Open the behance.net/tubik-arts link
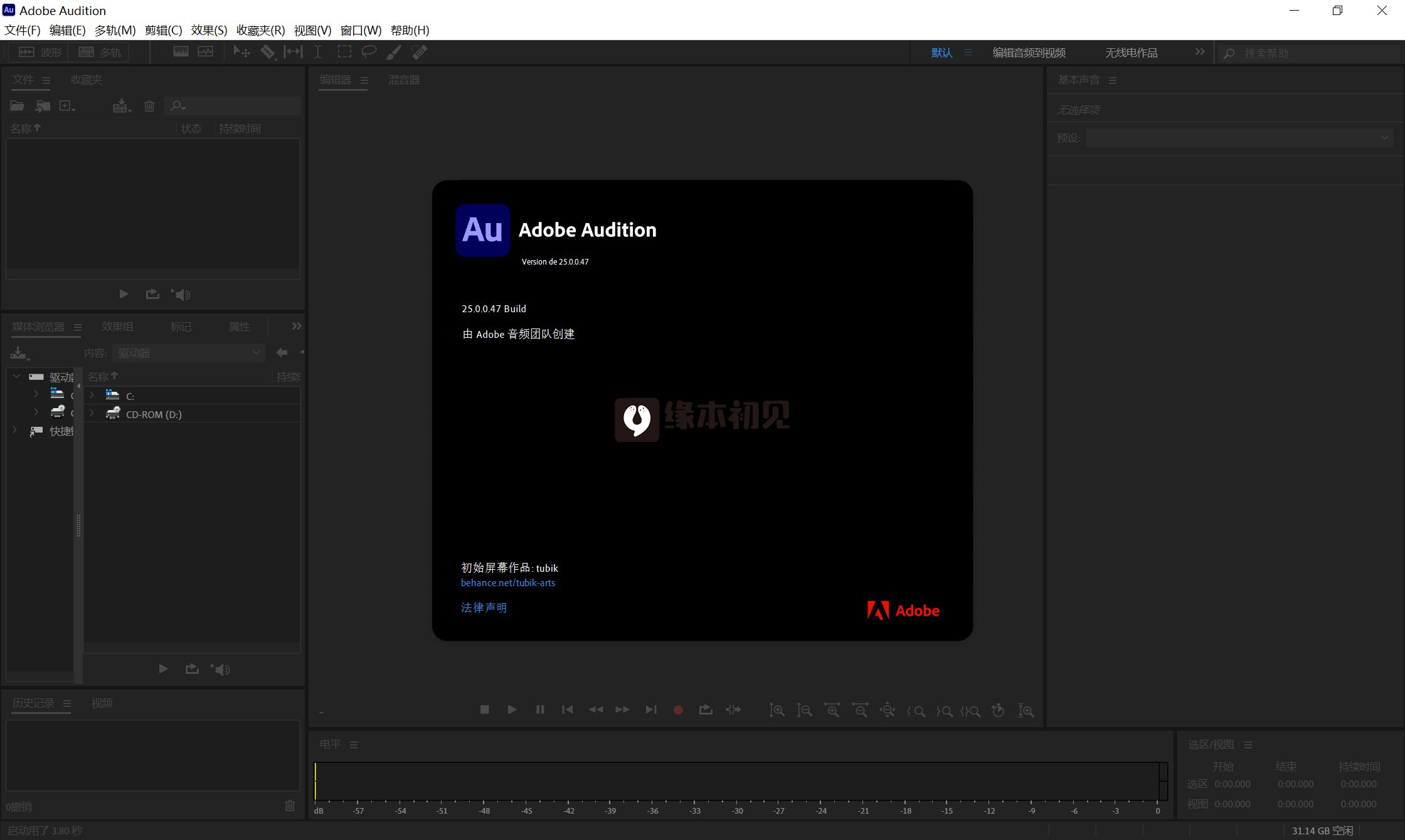The width and height of the screenshot is (1405, 840). [x=507, y=582]
